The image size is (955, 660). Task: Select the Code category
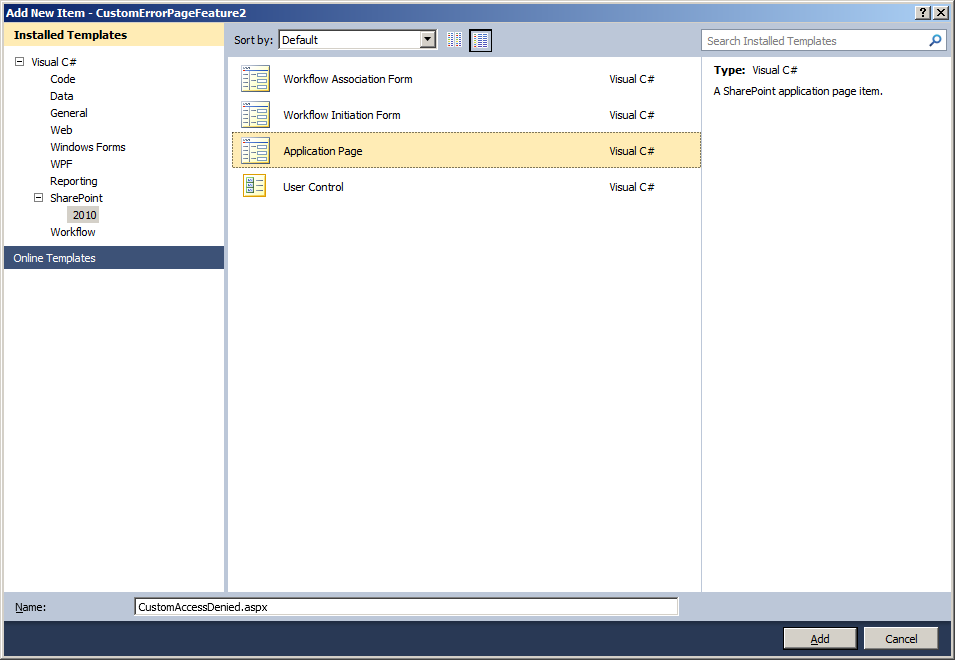point(63,79)
